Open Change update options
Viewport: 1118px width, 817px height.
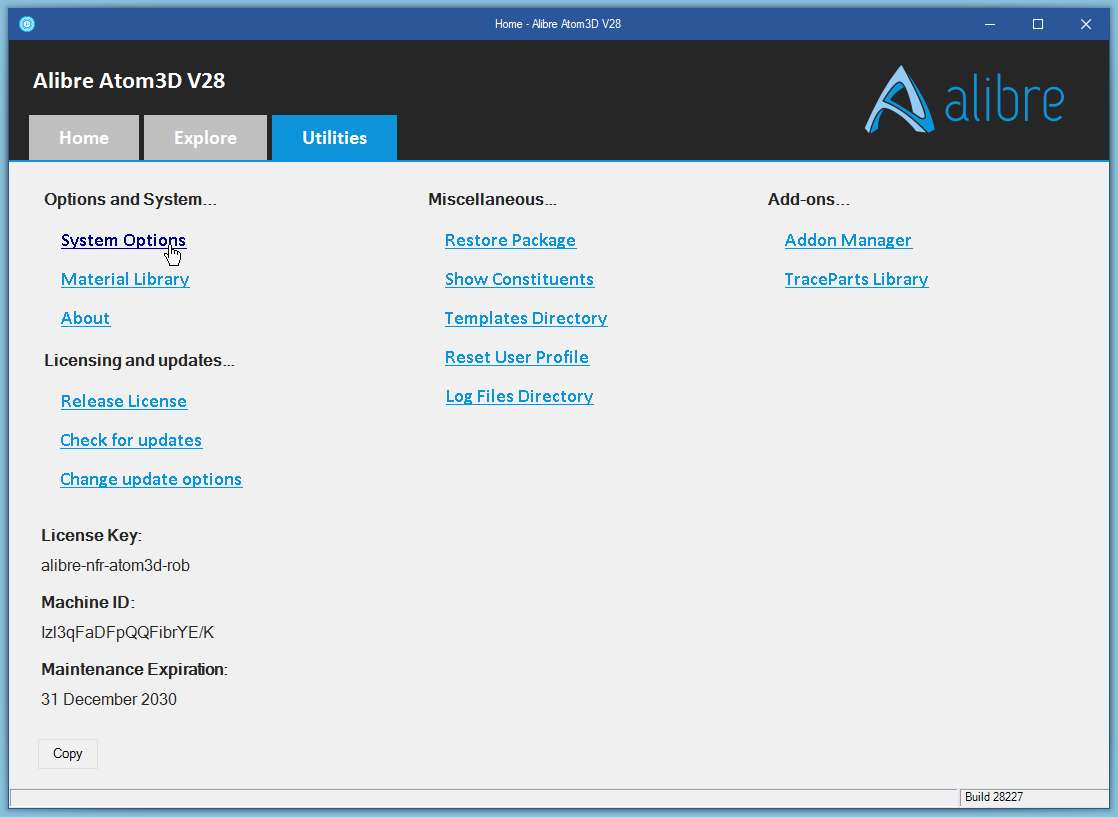click(151, 479)
